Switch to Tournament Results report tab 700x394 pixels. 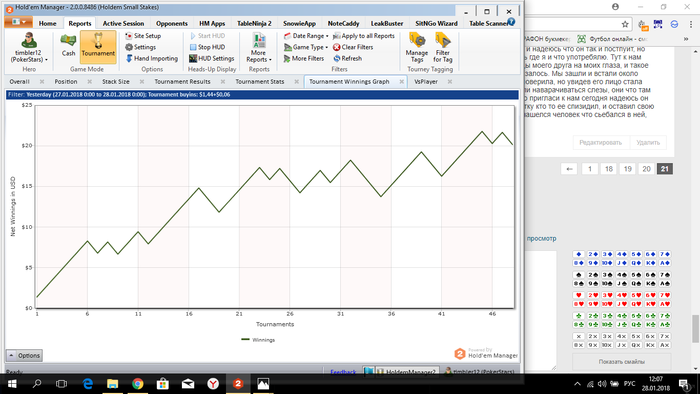pyautogui.click(x=182, y=82)
